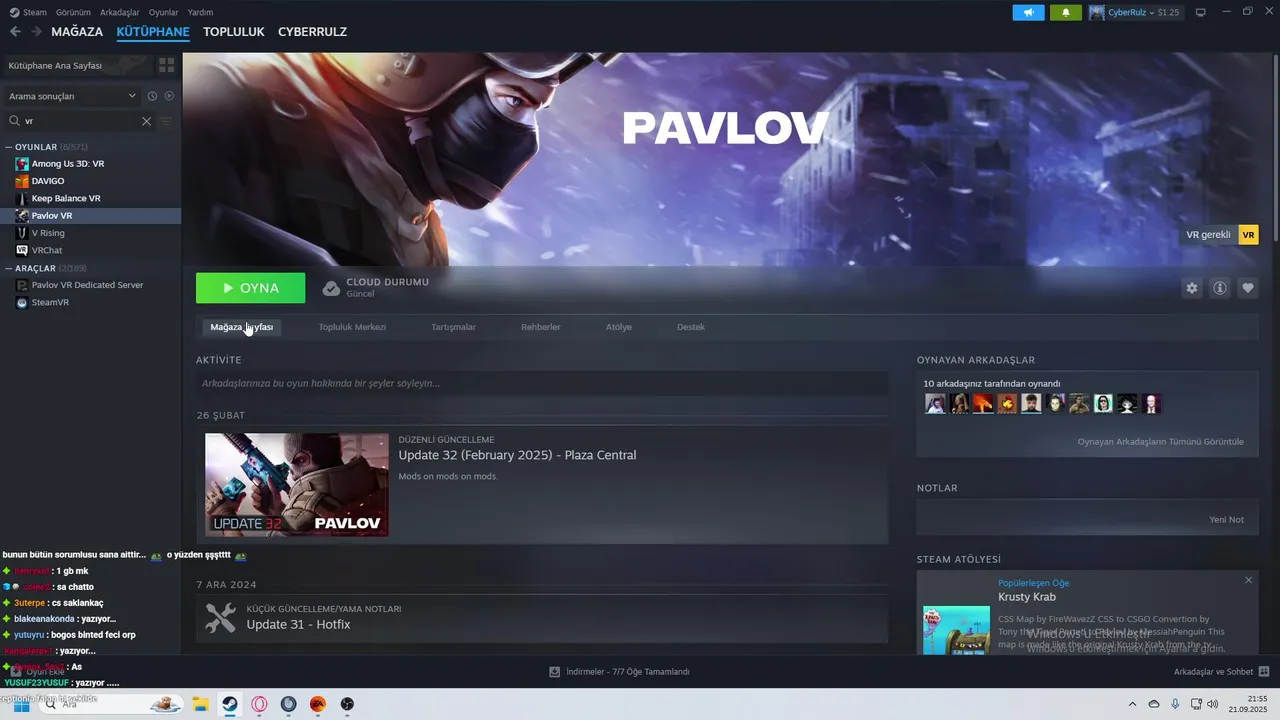Open the blue announcements megaphone icon
Image resolution: width=1280 pixels, height=720 pixels.
click(1028, 13)
